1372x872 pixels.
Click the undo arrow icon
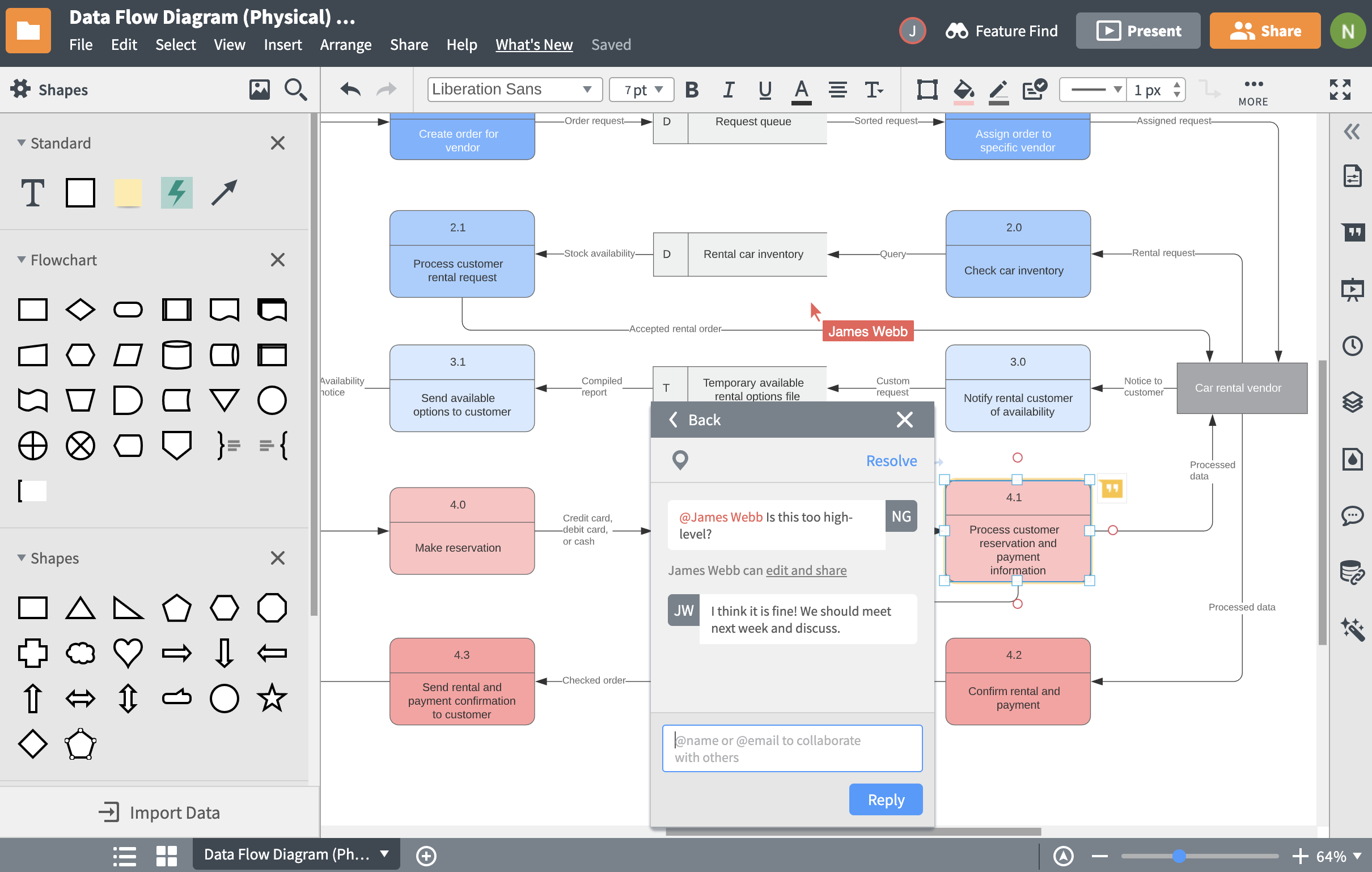(349, 90)
